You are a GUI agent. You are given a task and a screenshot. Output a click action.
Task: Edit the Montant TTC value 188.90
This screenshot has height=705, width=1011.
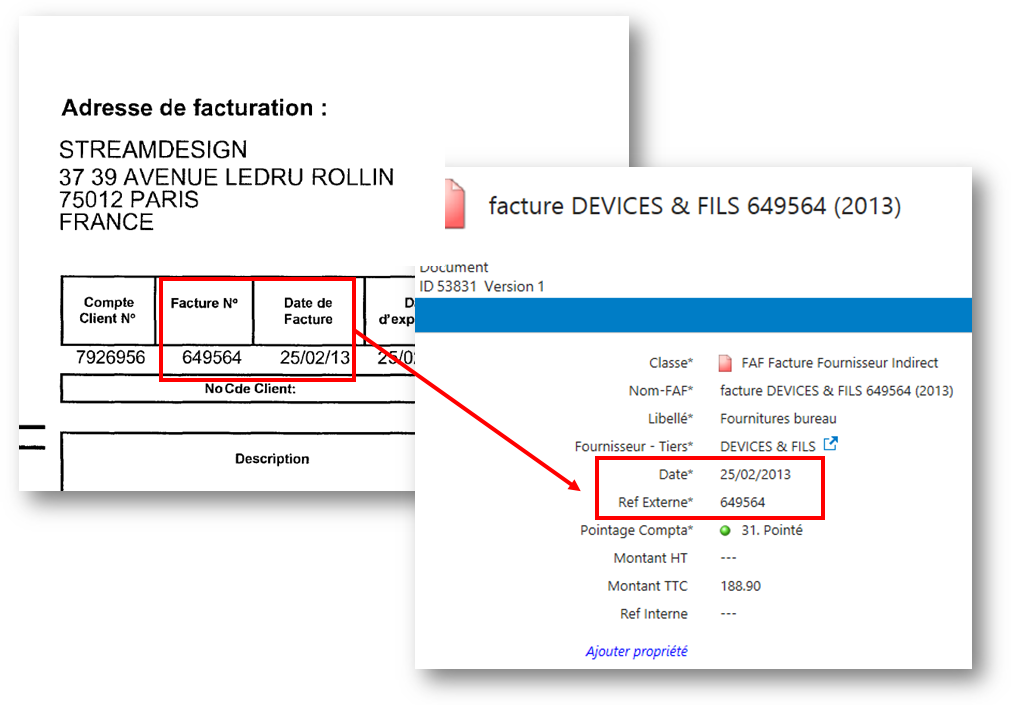coord(740,586)
